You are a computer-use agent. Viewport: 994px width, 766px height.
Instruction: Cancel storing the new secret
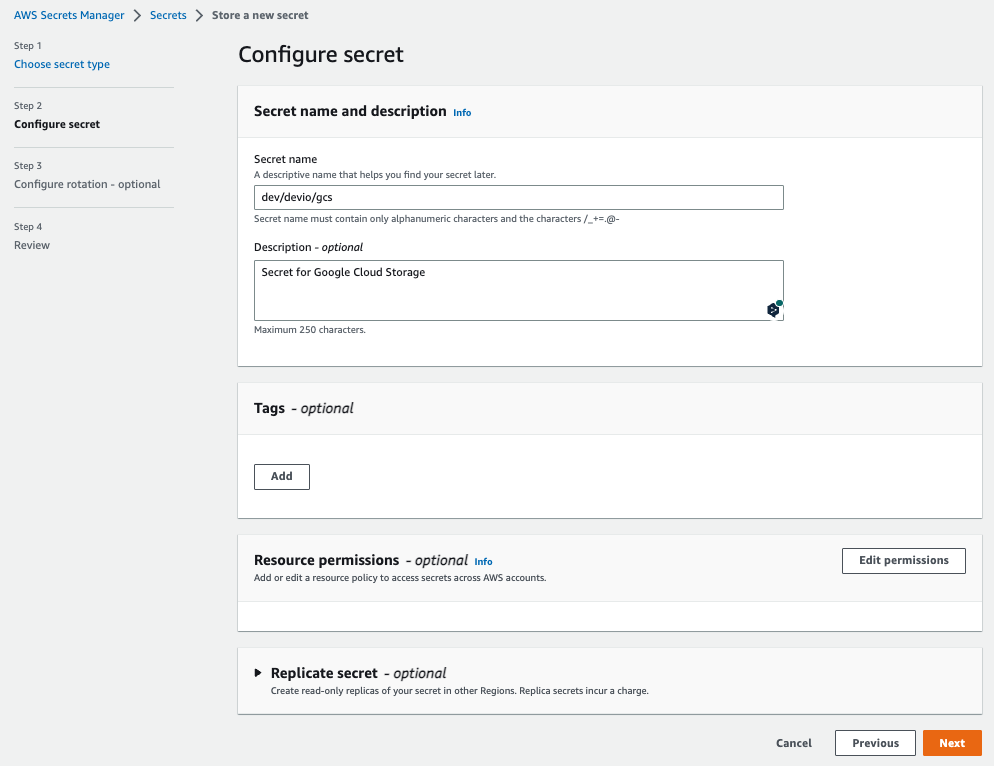click(794, 743)
